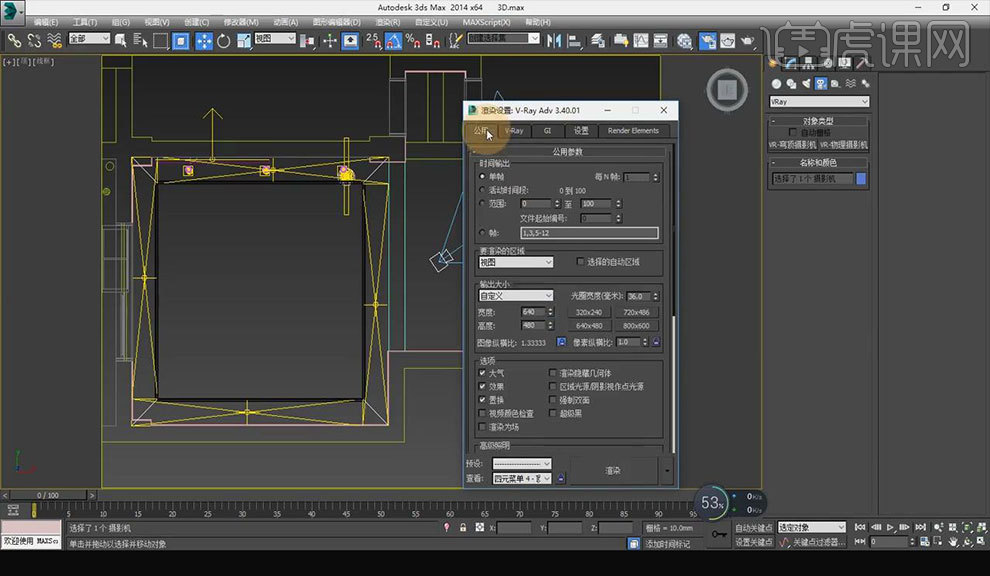Select the Space Warps category icon

850,83
